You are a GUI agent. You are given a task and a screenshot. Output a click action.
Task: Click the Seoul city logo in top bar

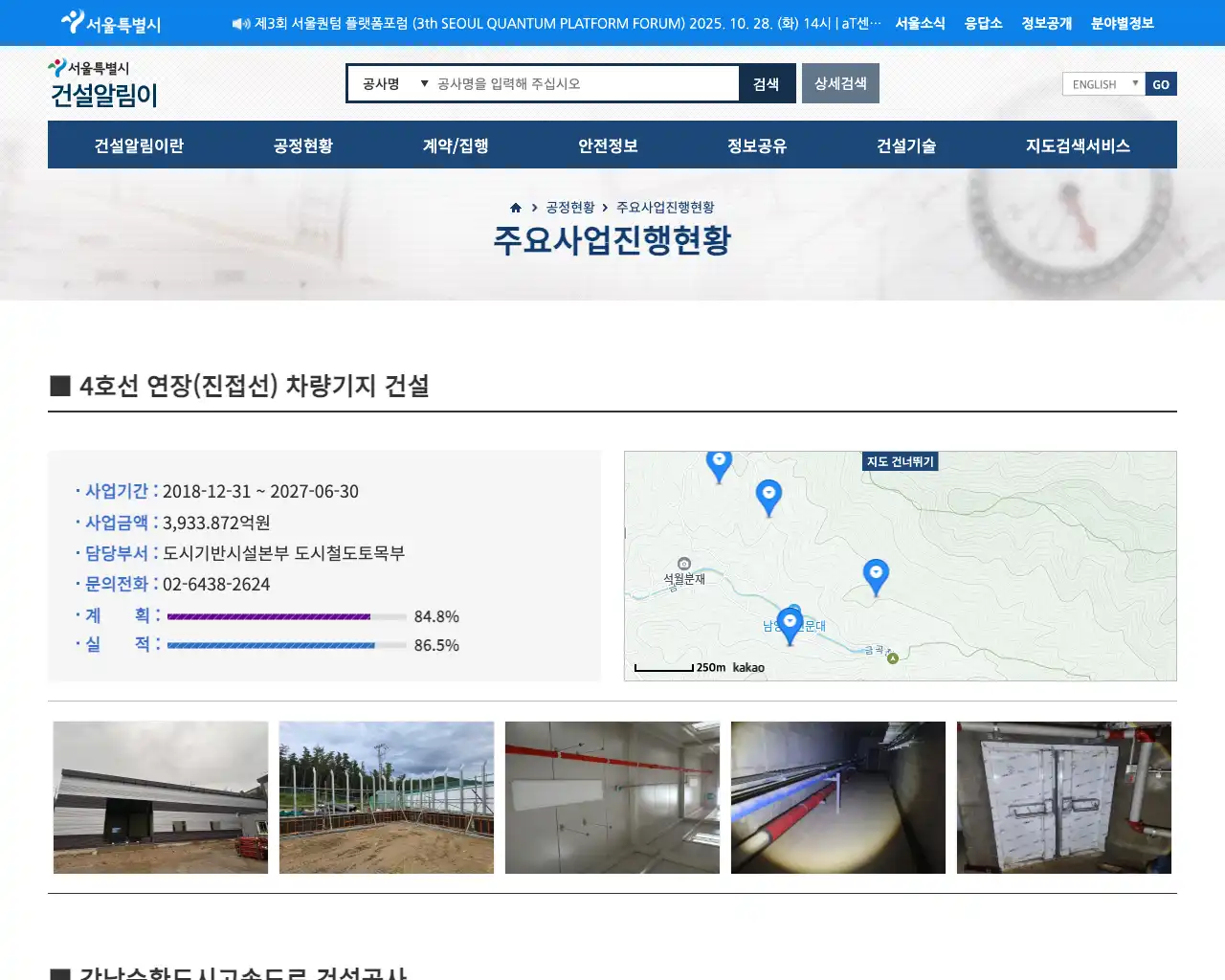(110, 23)
